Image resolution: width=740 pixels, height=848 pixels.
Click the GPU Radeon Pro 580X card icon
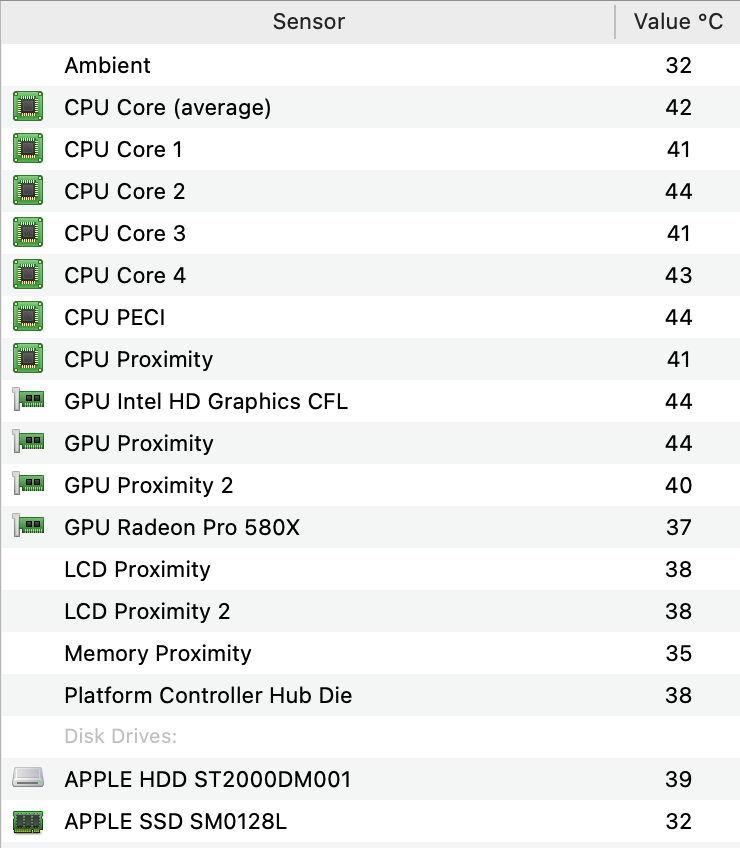click(30, 527)
